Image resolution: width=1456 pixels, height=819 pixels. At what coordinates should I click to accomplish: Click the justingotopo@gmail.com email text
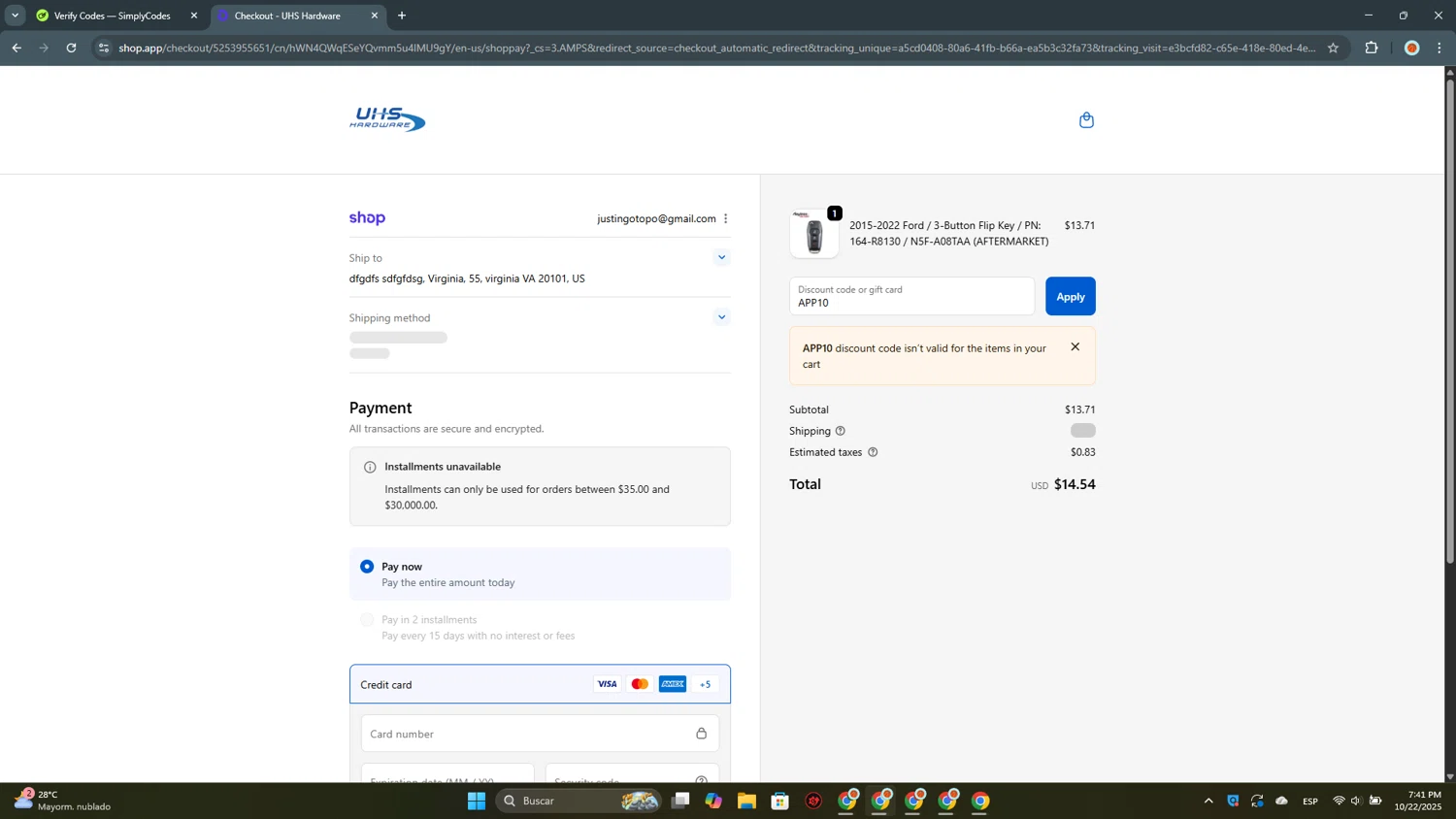click(x=656, y=218)
